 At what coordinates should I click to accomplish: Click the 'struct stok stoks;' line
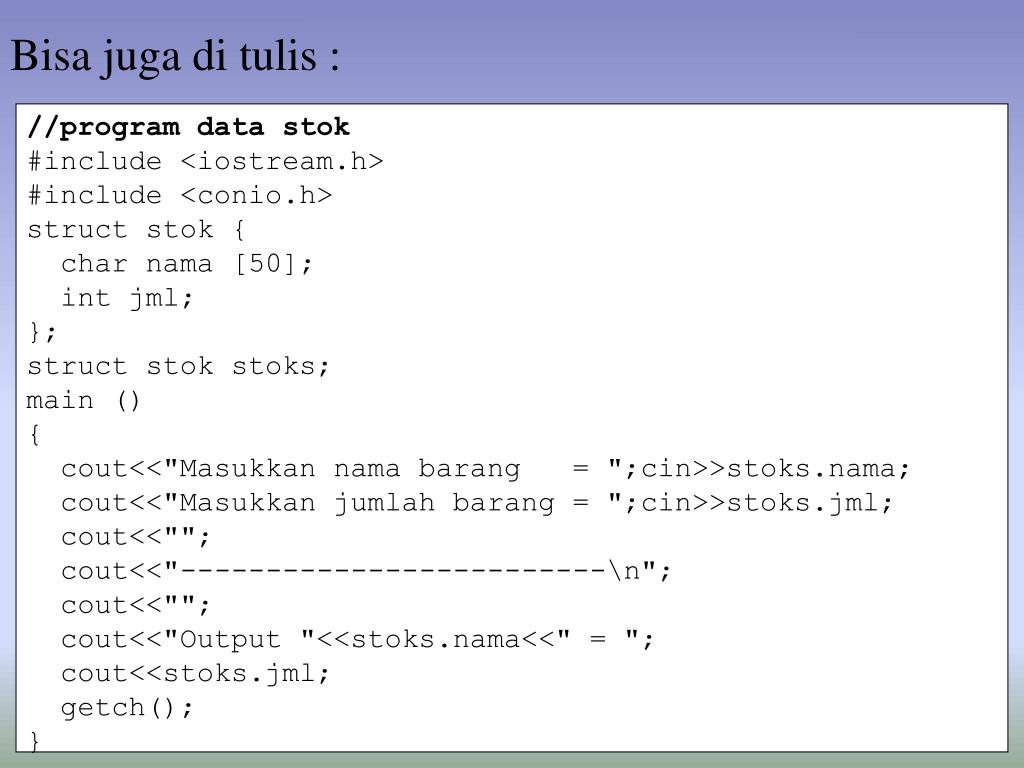[x=178, y=366]
